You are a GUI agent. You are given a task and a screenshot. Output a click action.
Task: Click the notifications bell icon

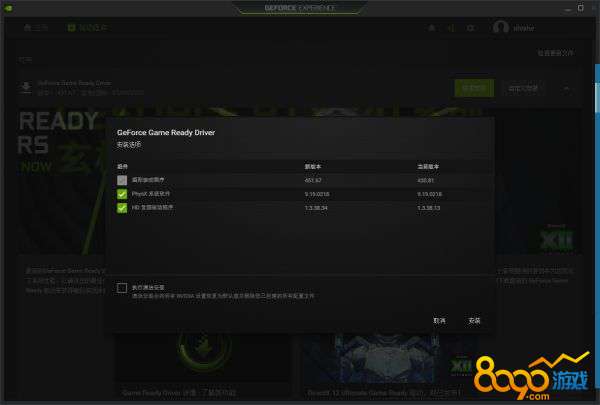pos(431,28)
